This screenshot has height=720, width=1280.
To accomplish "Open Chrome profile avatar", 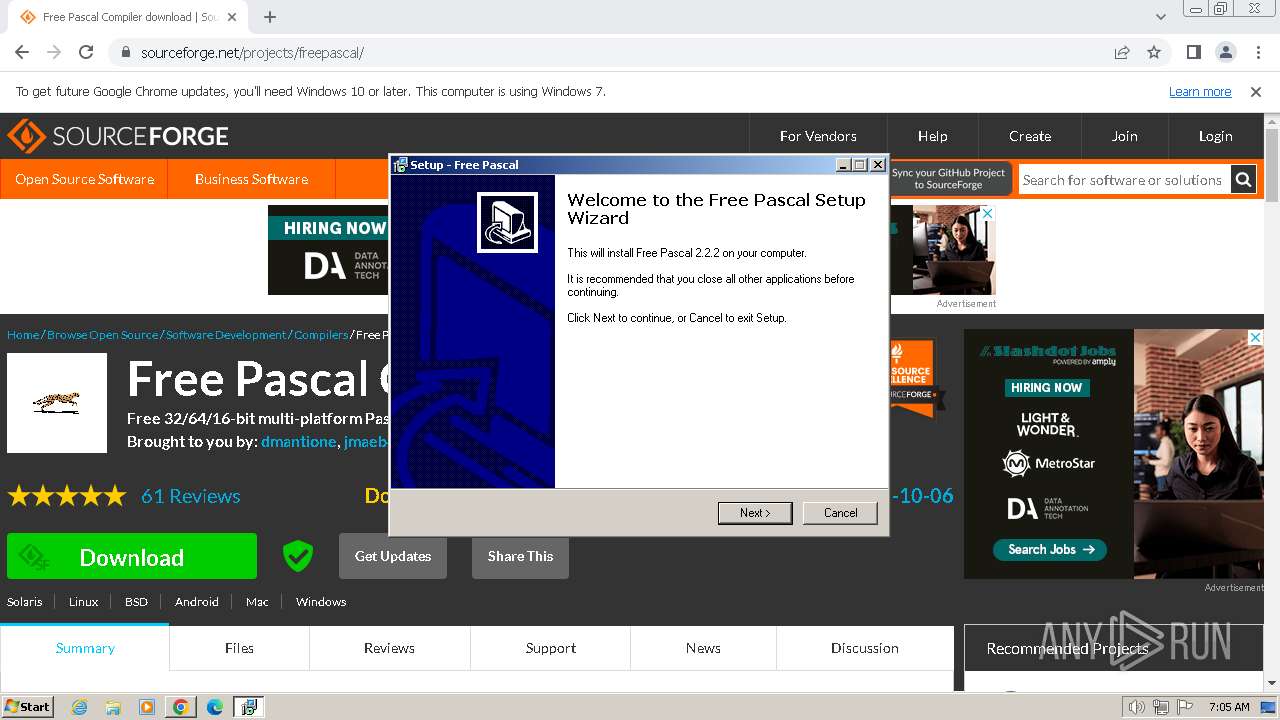I will tap(1225, 52).
